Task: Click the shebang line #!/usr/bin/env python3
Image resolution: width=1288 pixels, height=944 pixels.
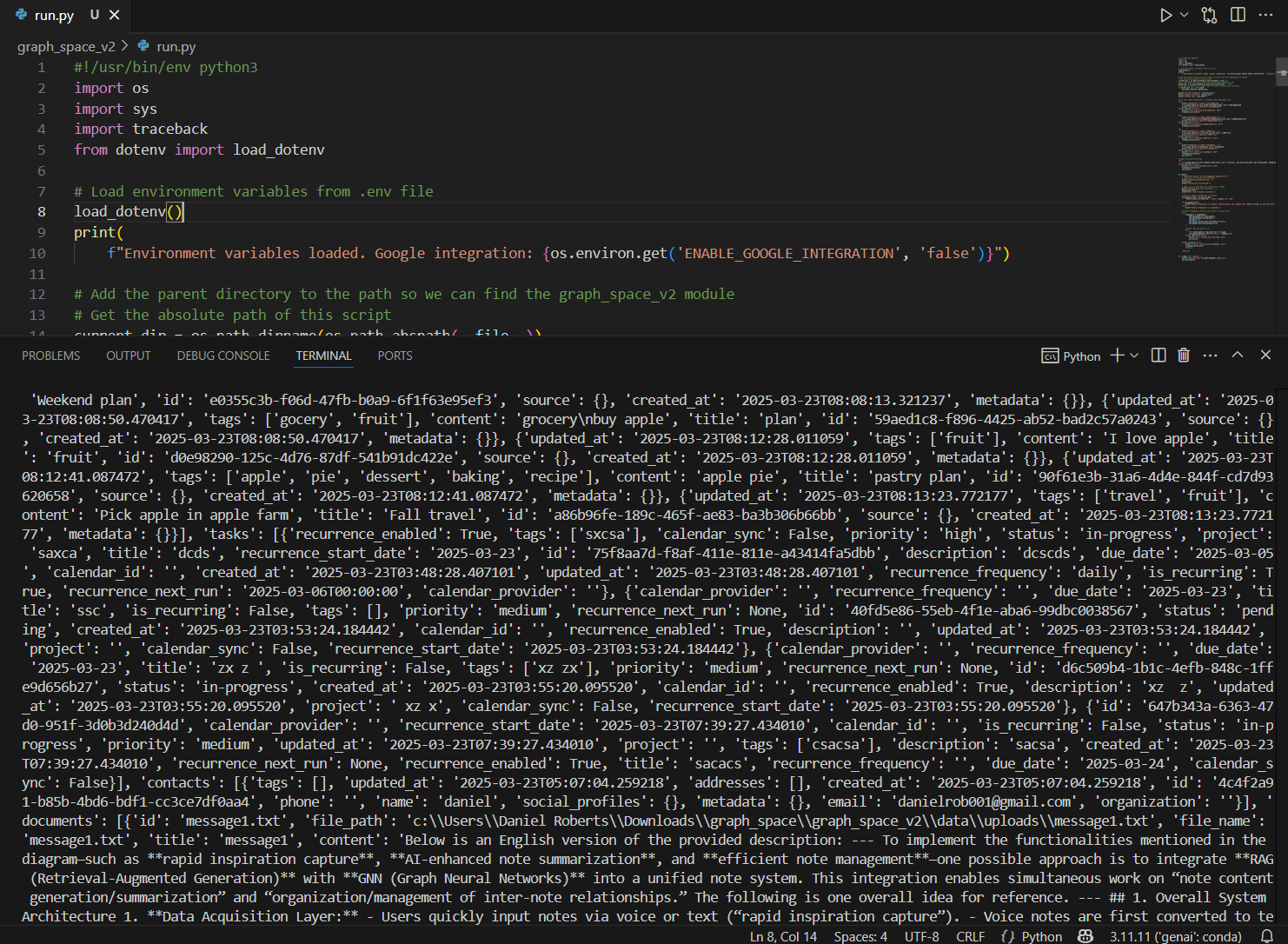Action: (x=165, y=67)
